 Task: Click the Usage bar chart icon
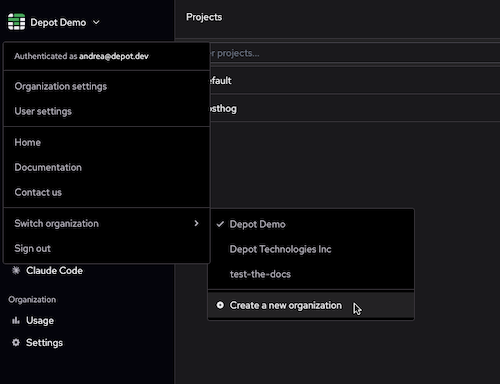pyautogui.click(x=16, y=320)
